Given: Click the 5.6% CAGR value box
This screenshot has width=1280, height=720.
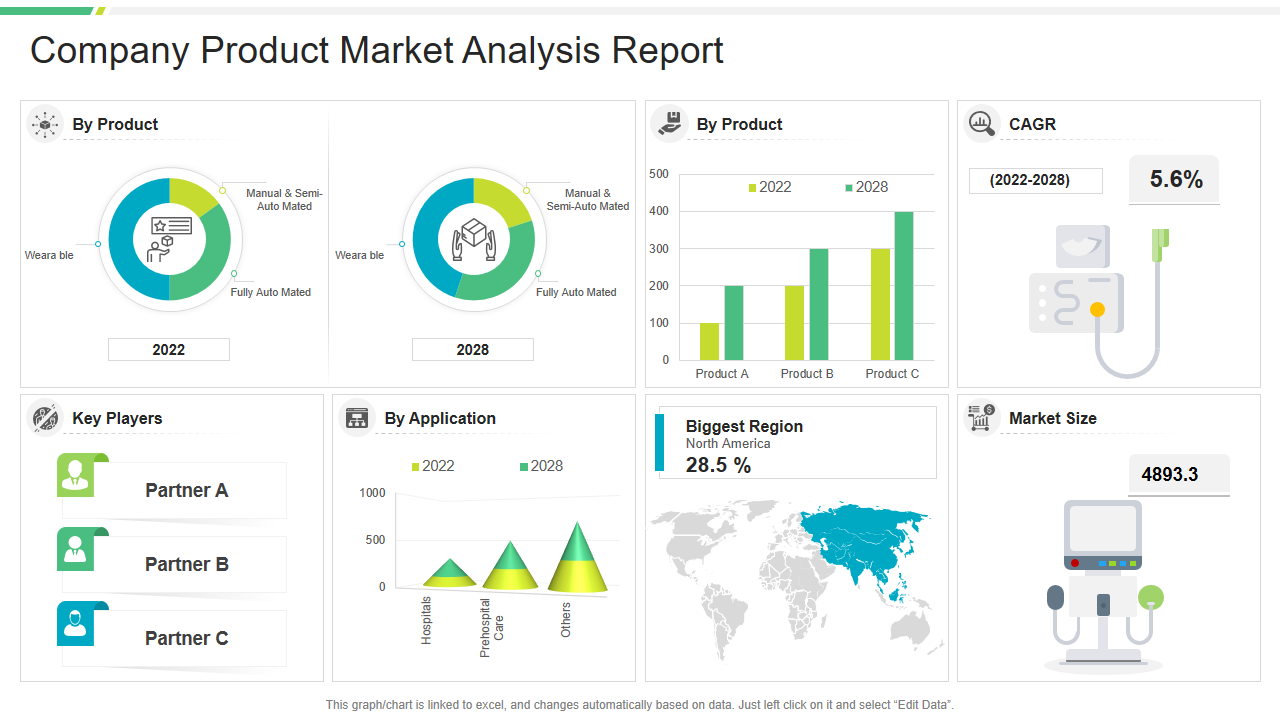Looking at the screenshot, I should click(x=1175, y=180).
